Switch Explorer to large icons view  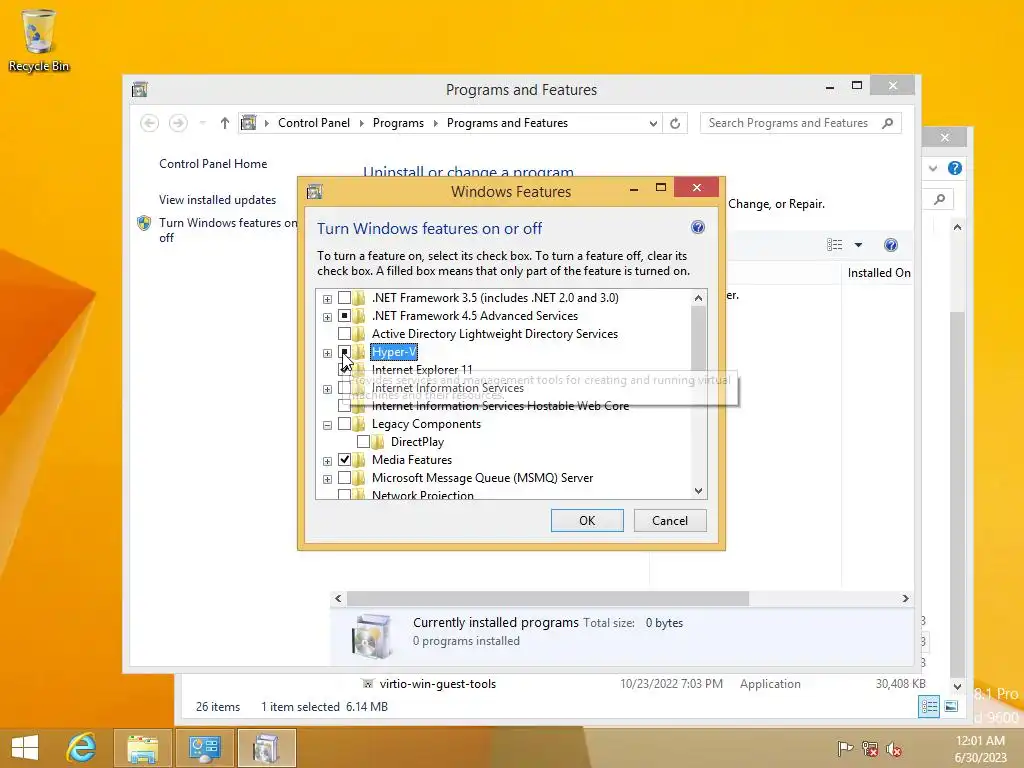click(x=952, y=706)
